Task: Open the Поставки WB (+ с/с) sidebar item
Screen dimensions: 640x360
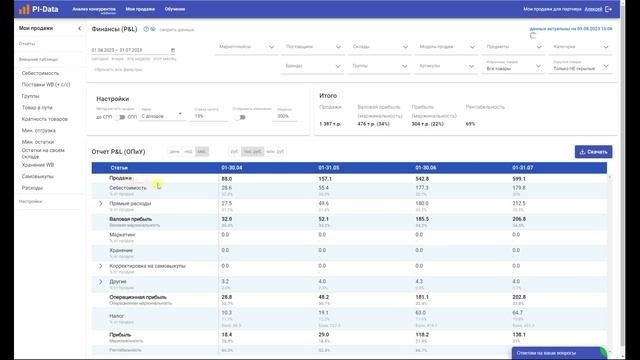Action: 46,84
